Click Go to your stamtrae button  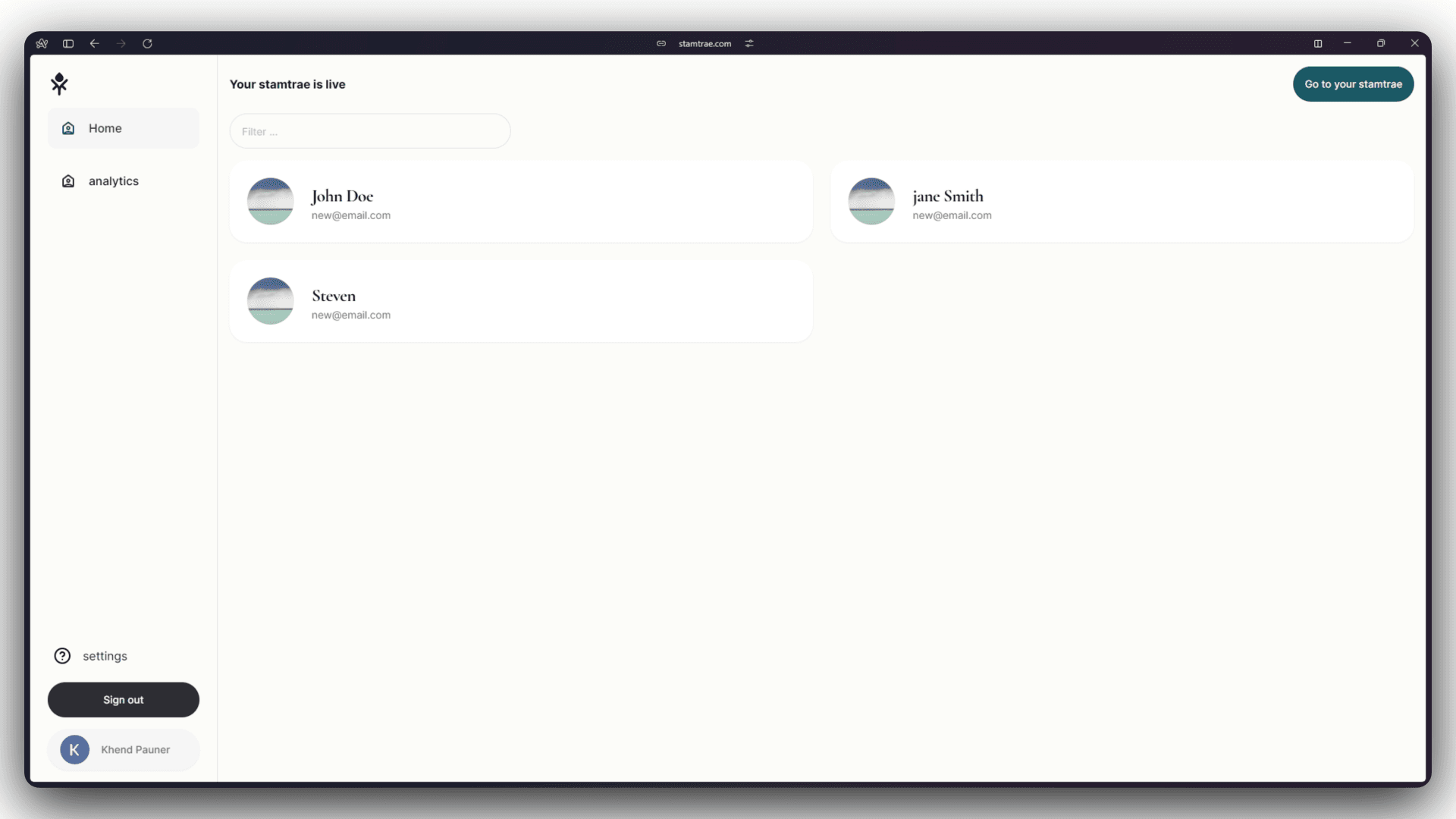coord(1353,84)
